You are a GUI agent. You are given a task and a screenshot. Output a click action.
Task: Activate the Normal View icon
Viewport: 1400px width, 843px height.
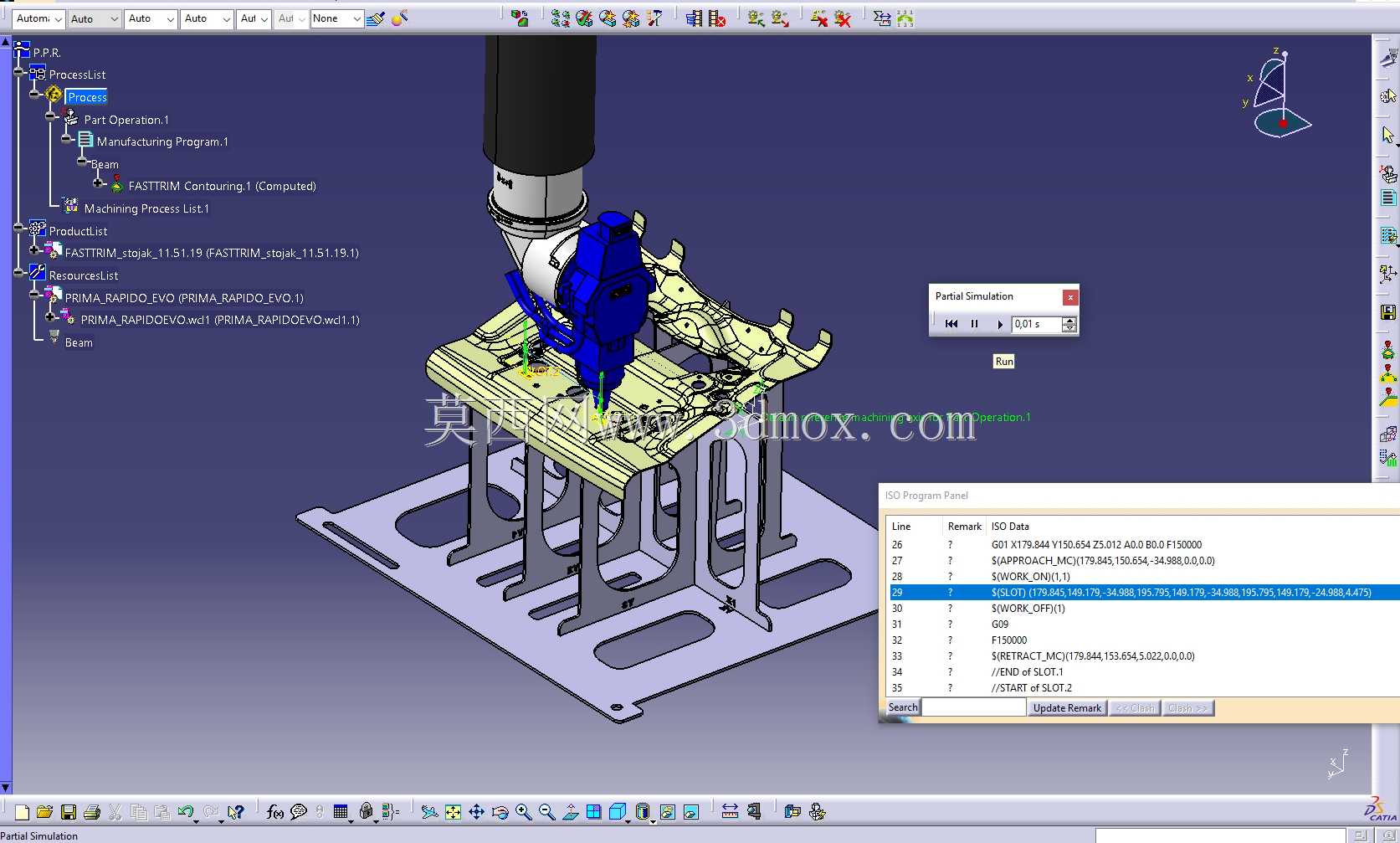[570, 811]
